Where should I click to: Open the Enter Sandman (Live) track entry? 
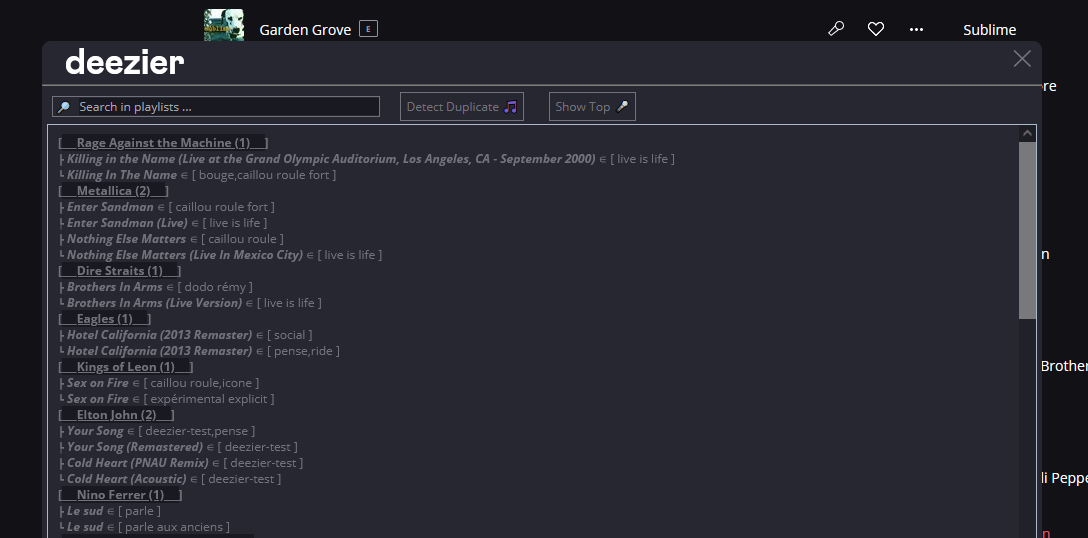point(127,223)
